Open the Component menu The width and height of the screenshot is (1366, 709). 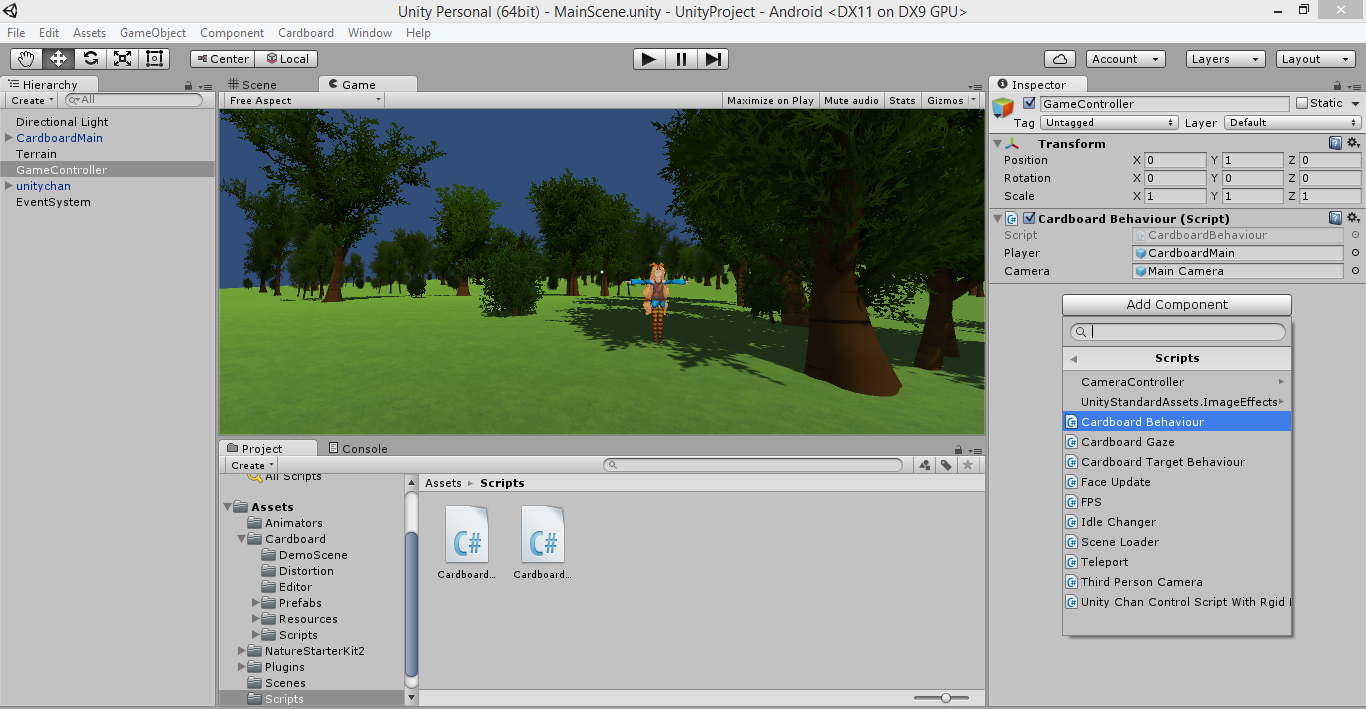tap(232, 33)
